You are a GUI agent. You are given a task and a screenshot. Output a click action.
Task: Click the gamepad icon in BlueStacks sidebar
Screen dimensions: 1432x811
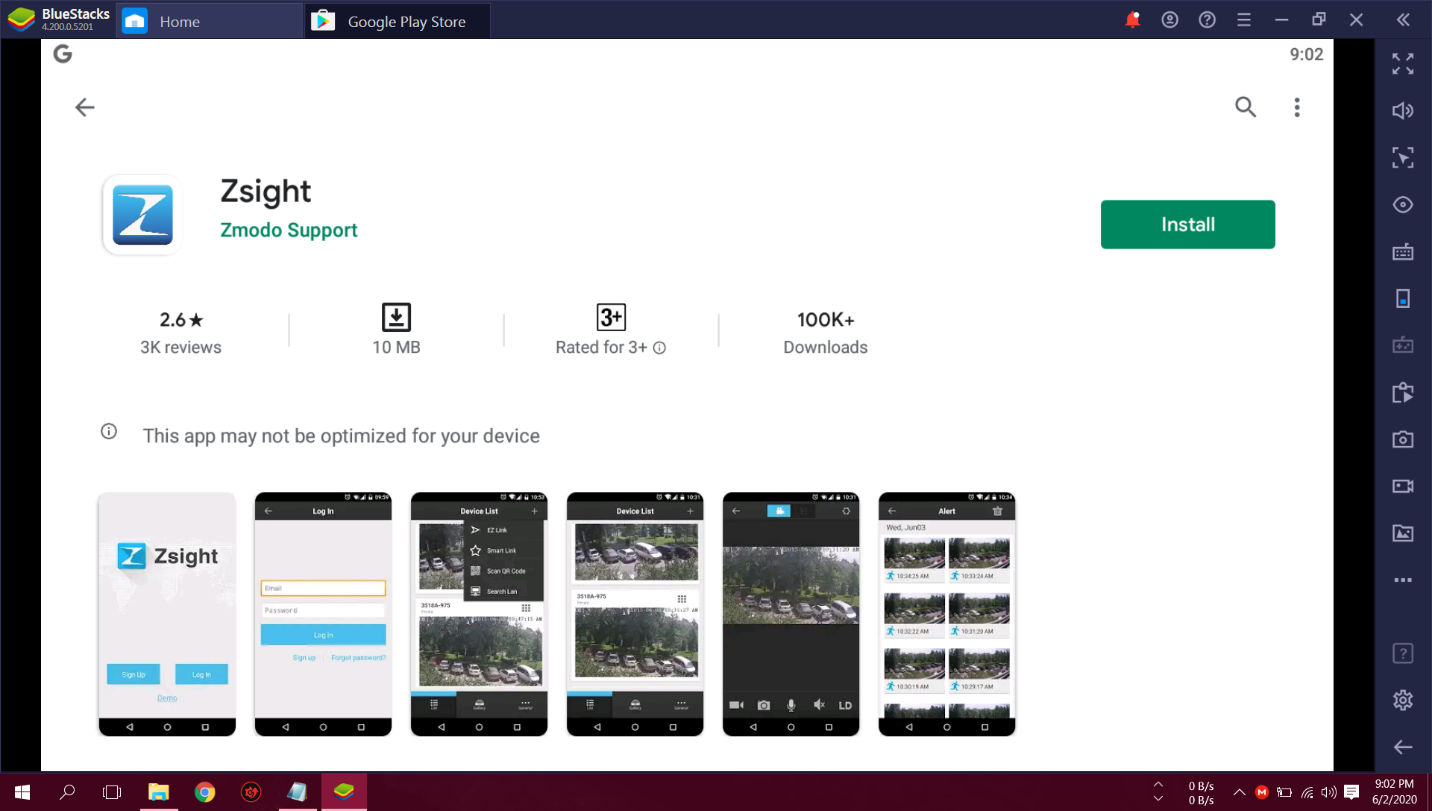1403,345
